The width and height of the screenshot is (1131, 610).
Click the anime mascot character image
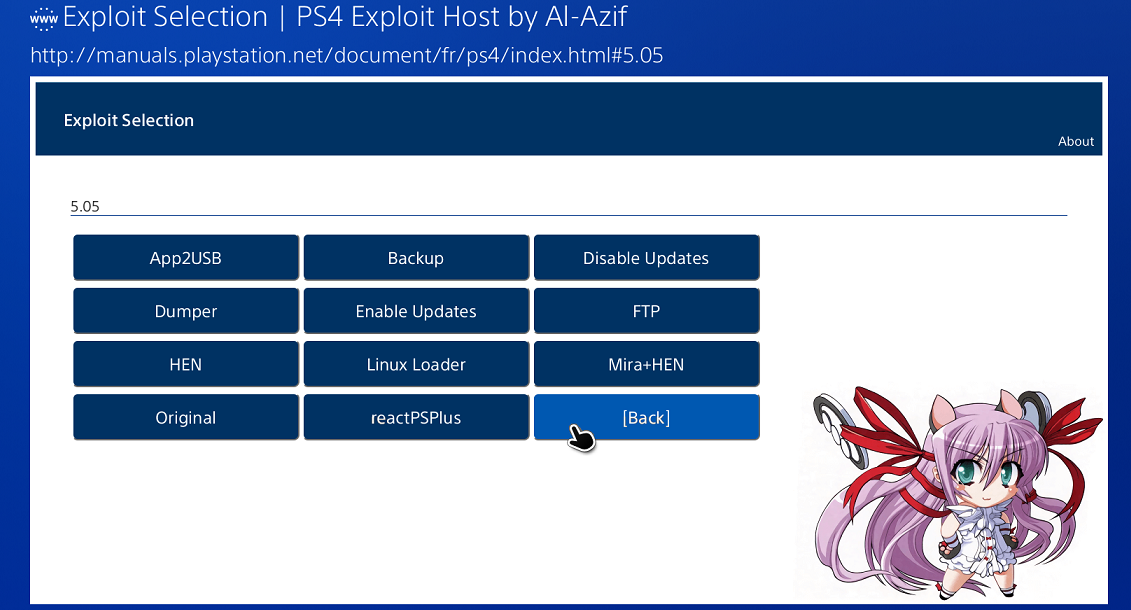coord(956,493)
